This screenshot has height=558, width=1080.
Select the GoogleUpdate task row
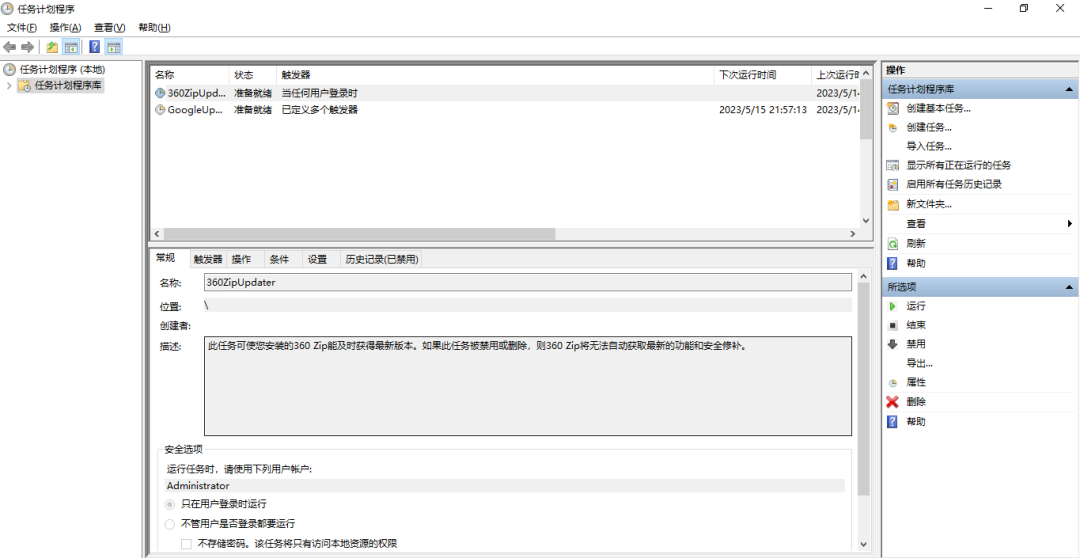(195, 110)
